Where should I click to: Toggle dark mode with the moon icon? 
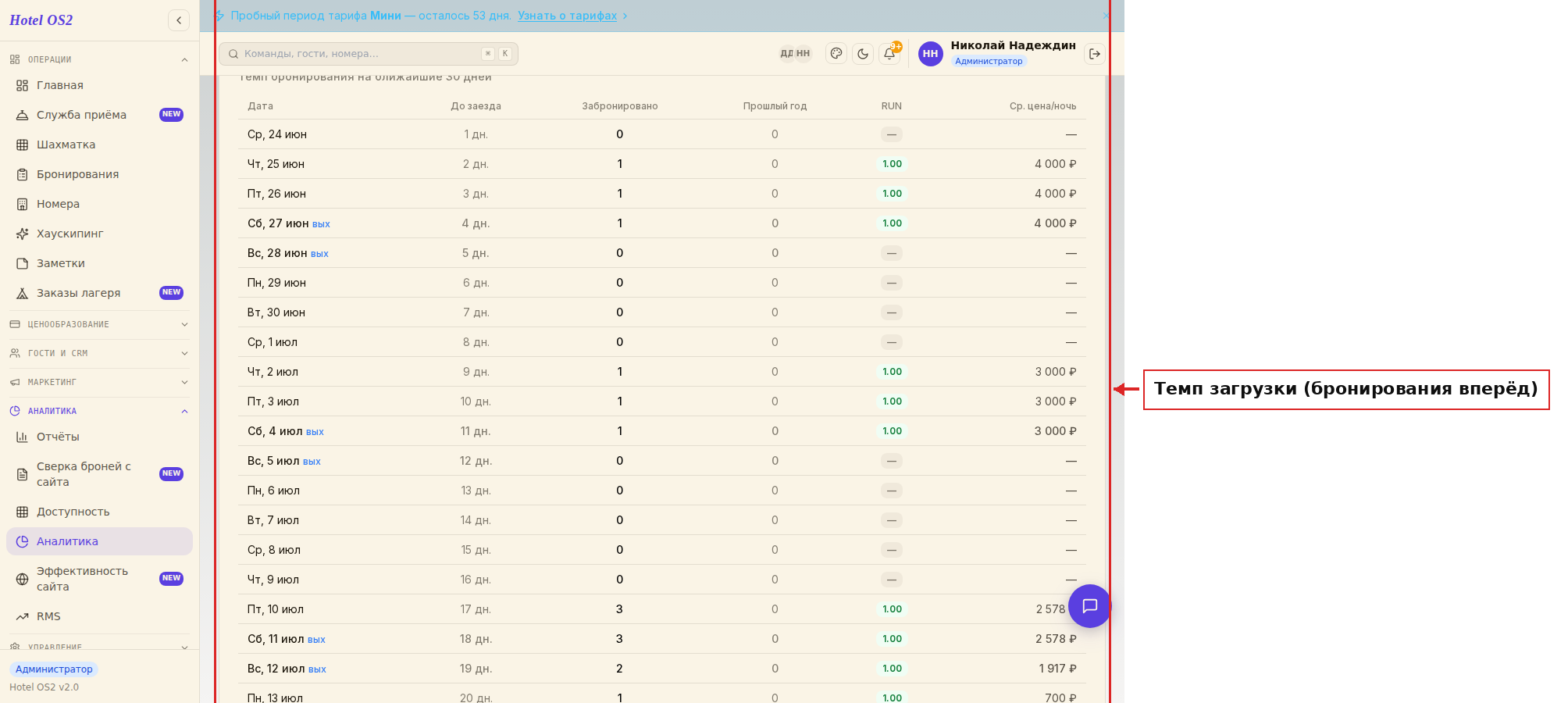pos(863,54)
